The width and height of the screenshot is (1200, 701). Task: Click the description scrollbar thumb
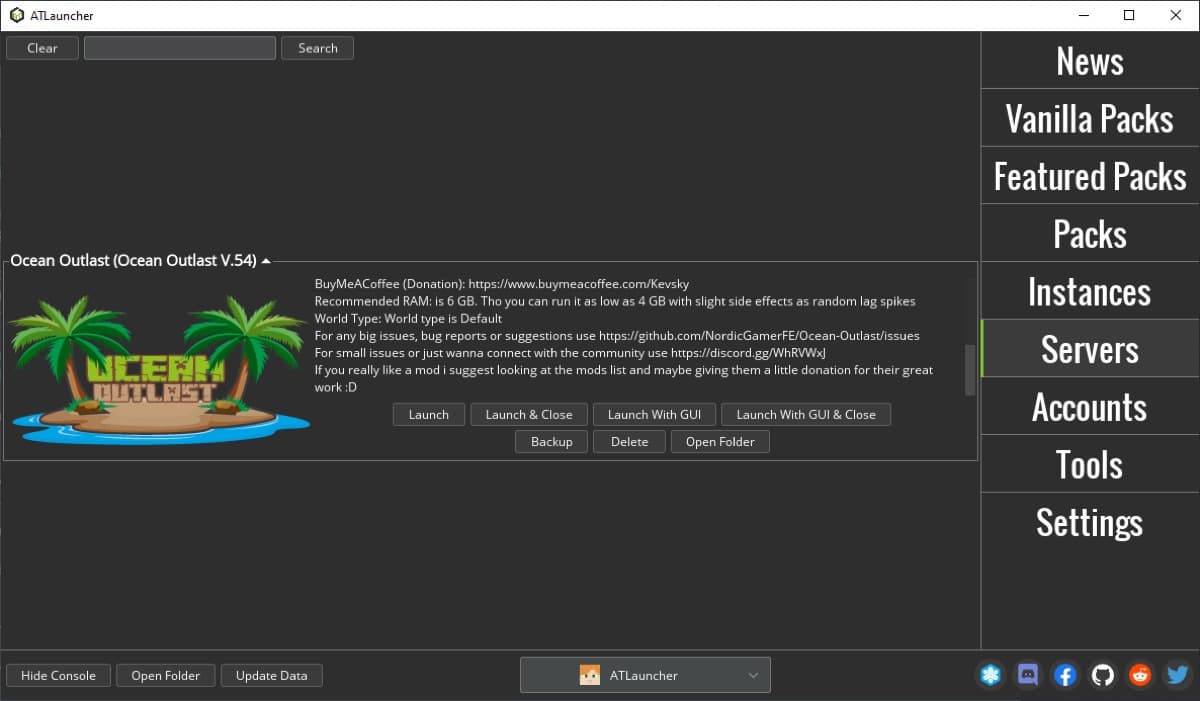click(x=969, y=370)
